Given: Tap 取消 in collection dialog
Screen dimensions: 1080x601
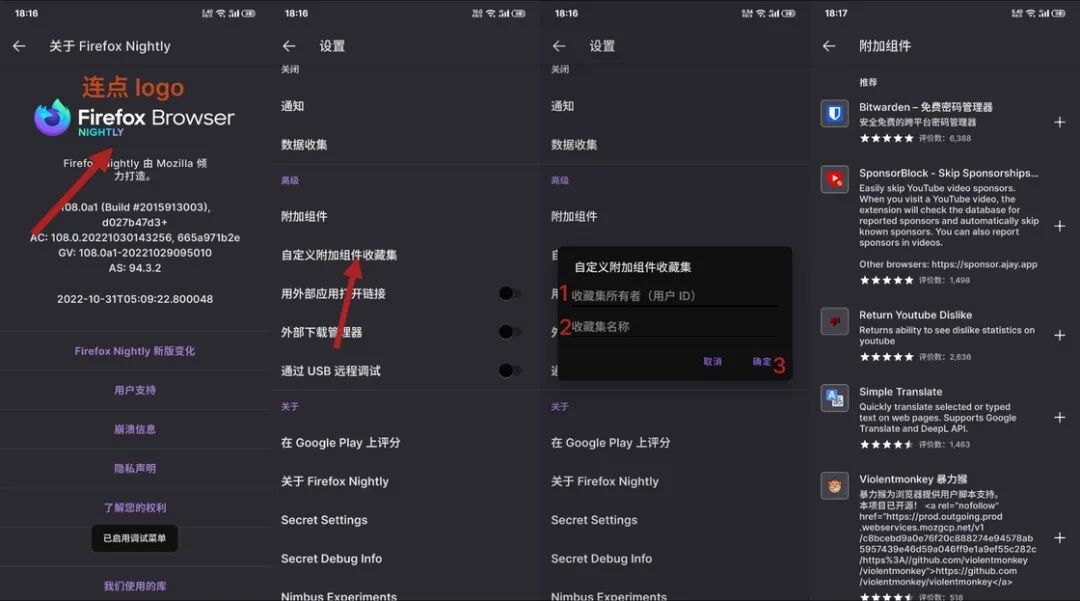Looking at the screenshot, I should [x=712, y=361].
